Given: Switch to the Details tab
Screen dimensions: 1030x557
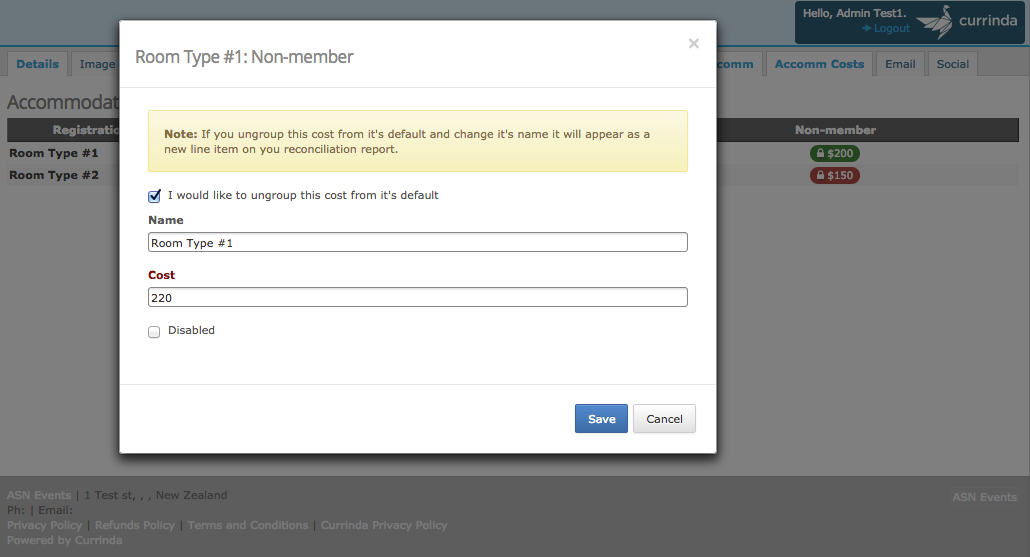Looking at the screenshot, I should (37, 64).
